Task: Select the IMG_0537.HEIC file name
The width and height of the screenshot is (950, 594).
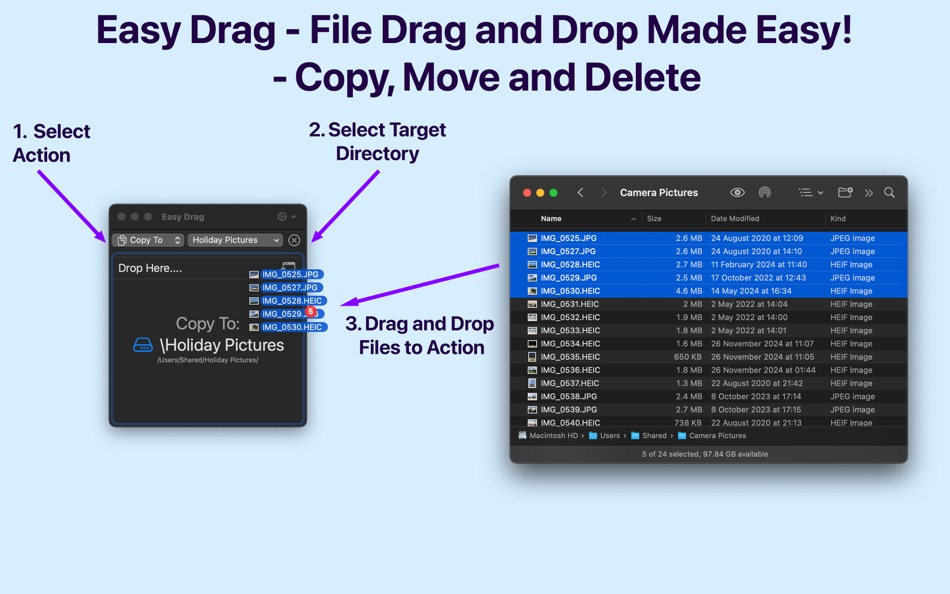Action: 570,383
